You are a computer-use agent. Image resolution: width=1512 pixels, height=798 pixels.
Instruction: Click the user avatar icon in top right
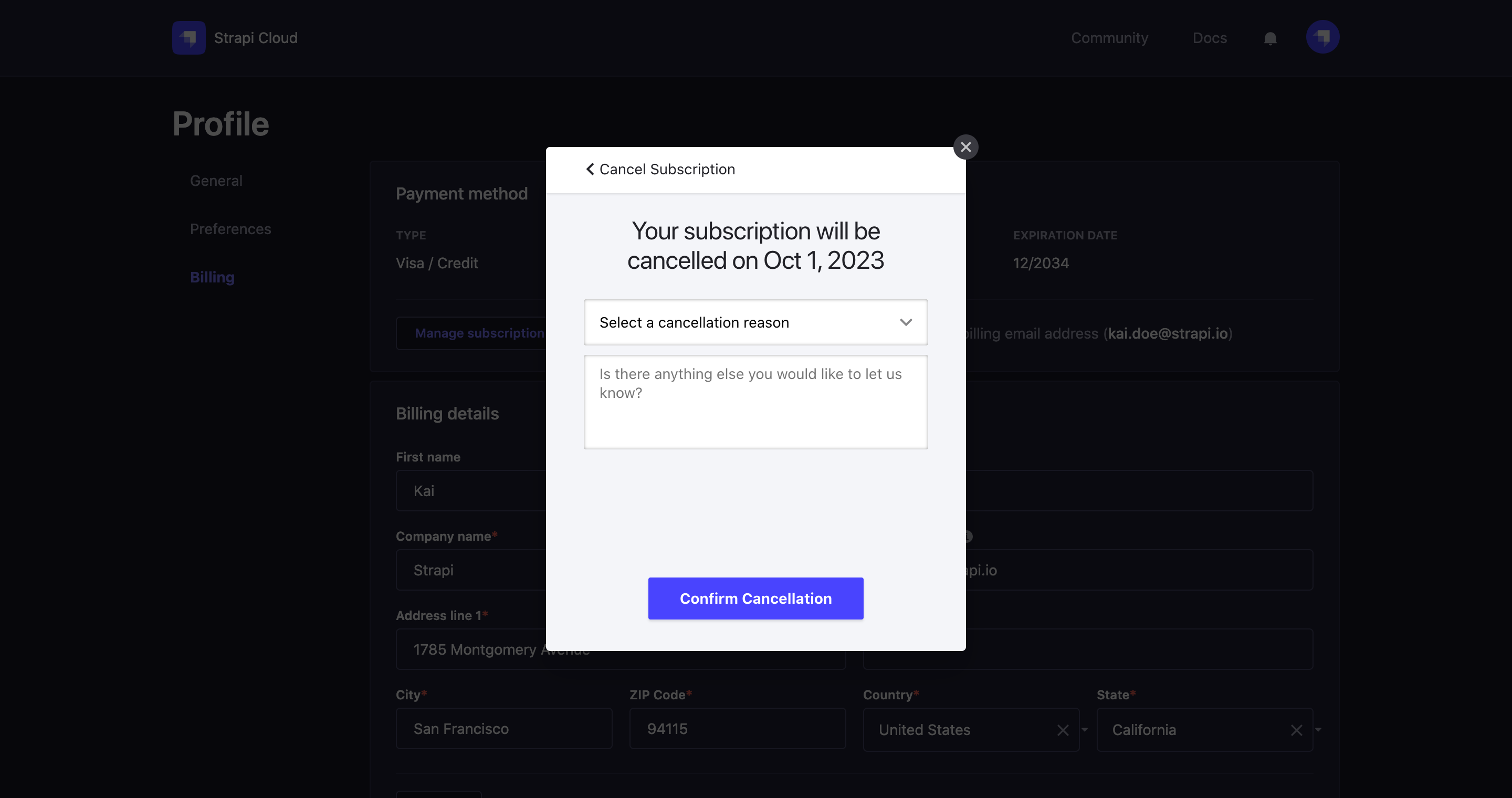coord(1322,37)
